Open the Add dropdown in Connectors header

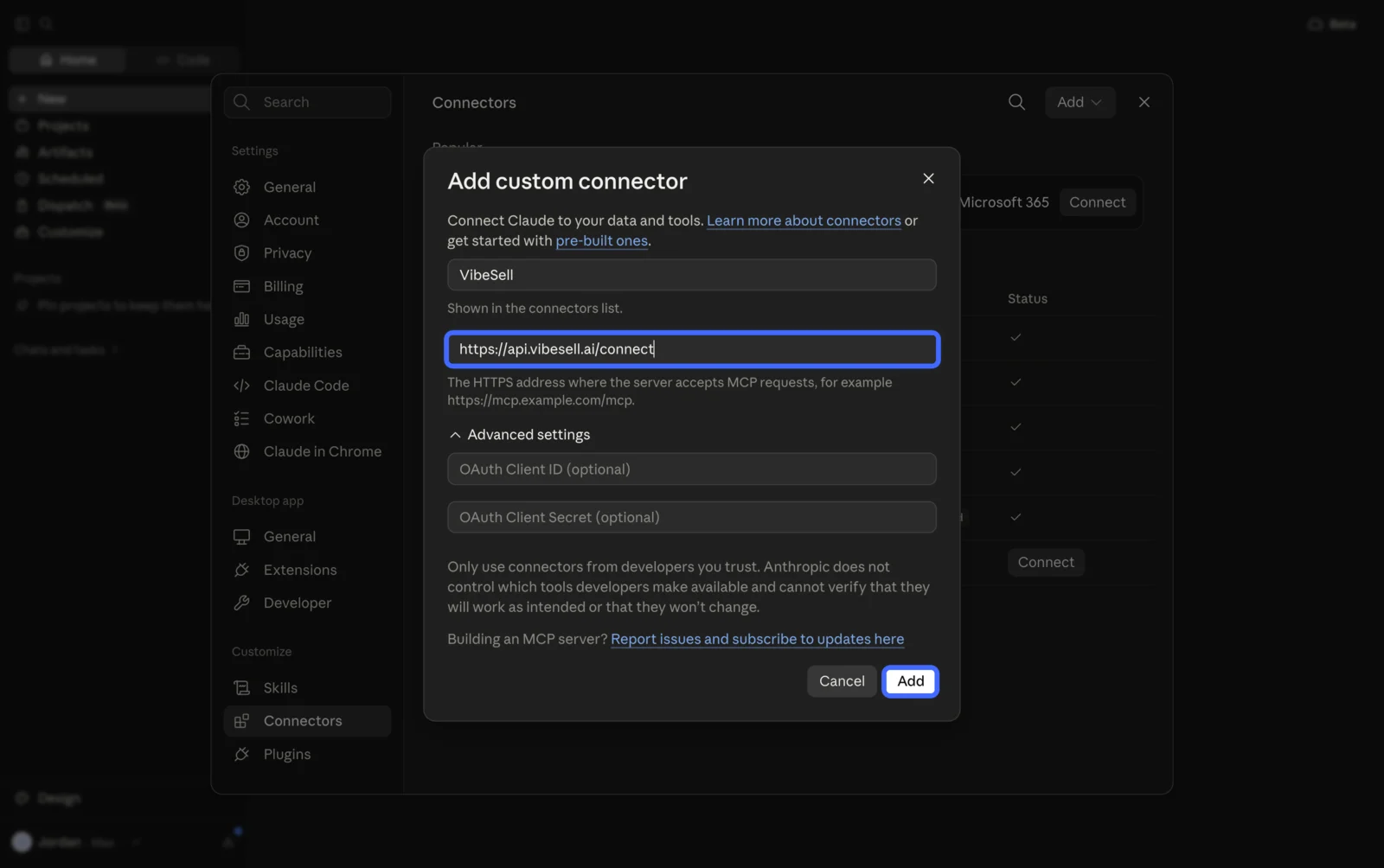pyautogui.click(x=1080, y=102)
